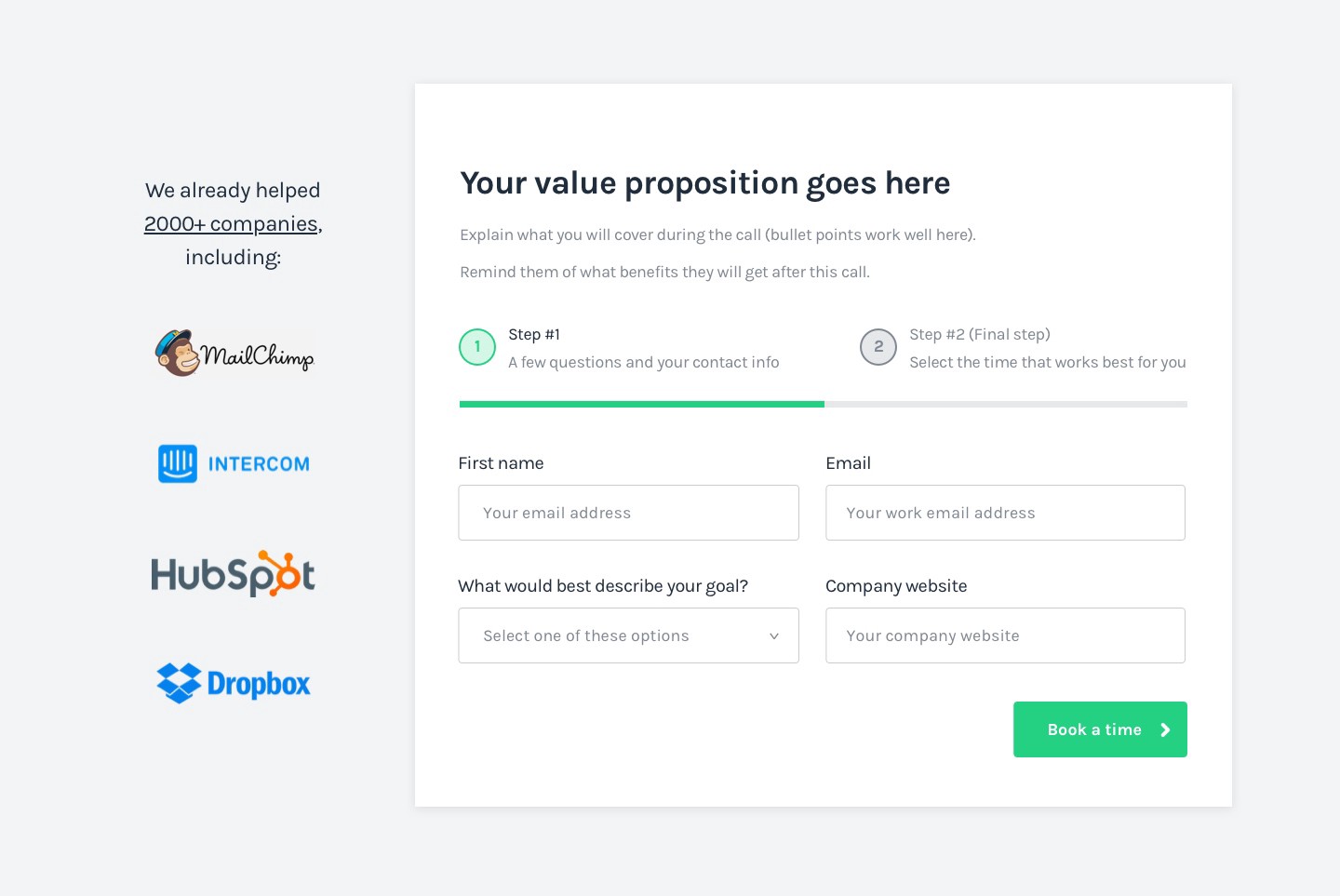The width and height of the screenshot is (1340, 896).
Task: Click the 'What would best describe your goal?' label
Action: [x=603, y=586]
